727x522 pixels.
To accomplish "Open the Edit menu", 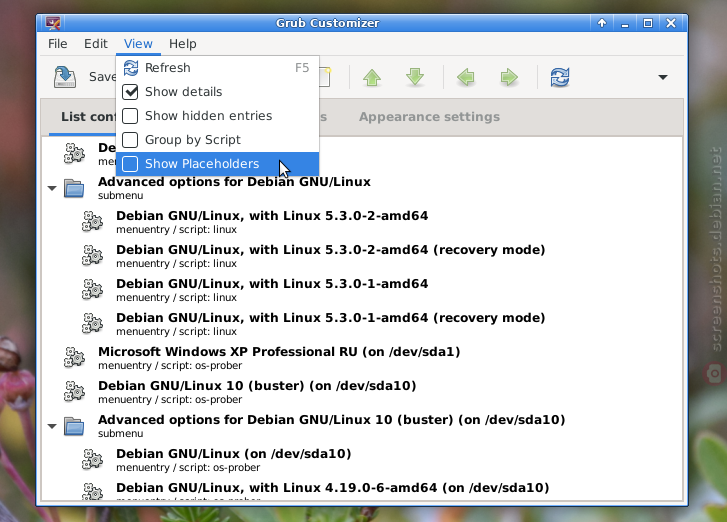I will 96,44.
